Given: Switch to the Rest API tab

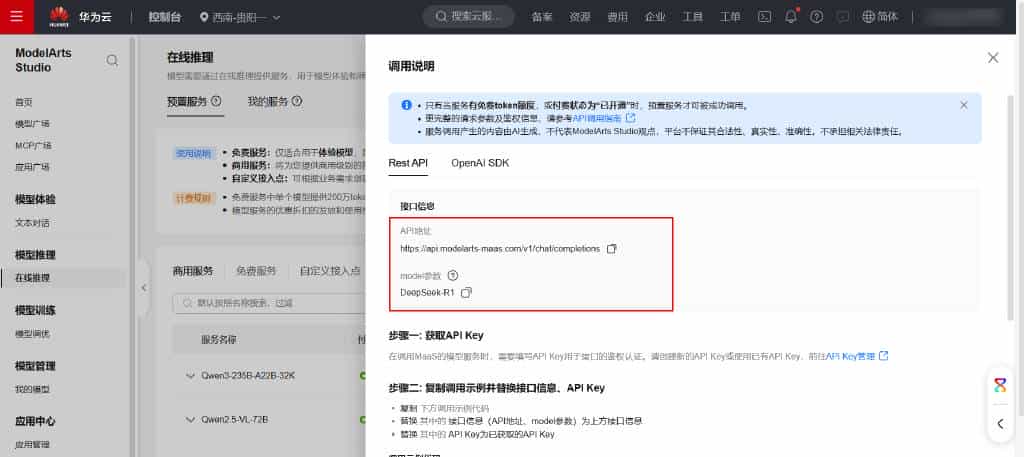Looking at the screenshot, I should 408,163.
